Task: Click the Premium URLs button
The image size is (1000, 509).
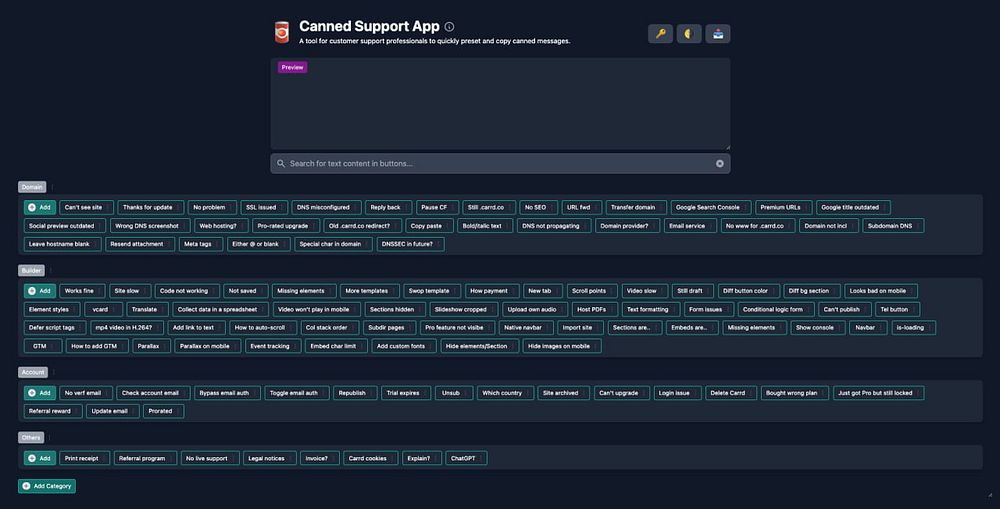Action: (x=783, y=207)
